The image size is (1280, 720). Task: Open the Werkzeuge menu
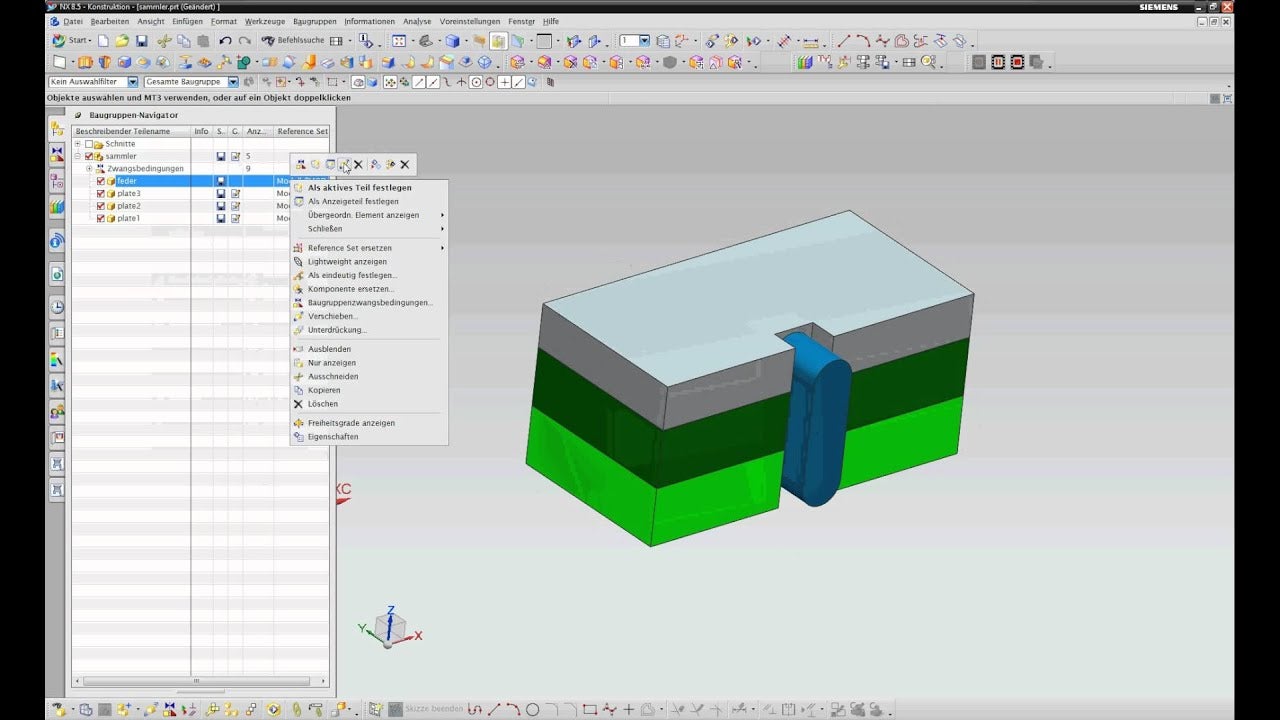[x=265, y=21]
